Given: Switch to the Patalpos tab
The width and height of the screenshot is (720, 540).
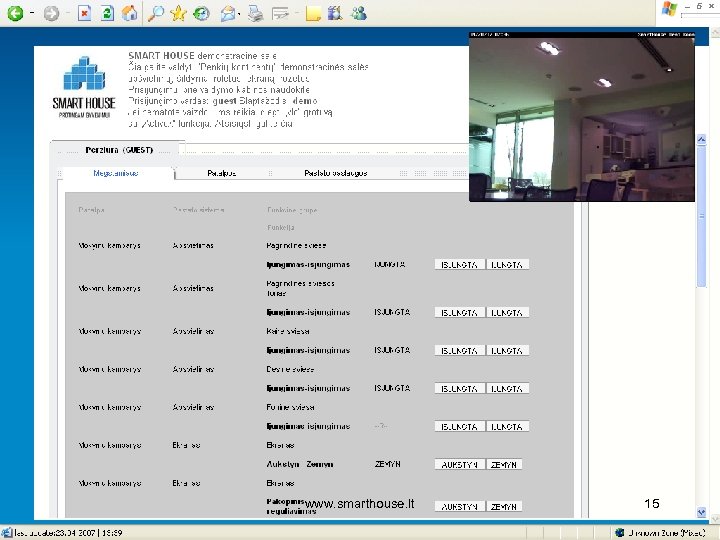Looking at the screenshot, I should [222, 173].
